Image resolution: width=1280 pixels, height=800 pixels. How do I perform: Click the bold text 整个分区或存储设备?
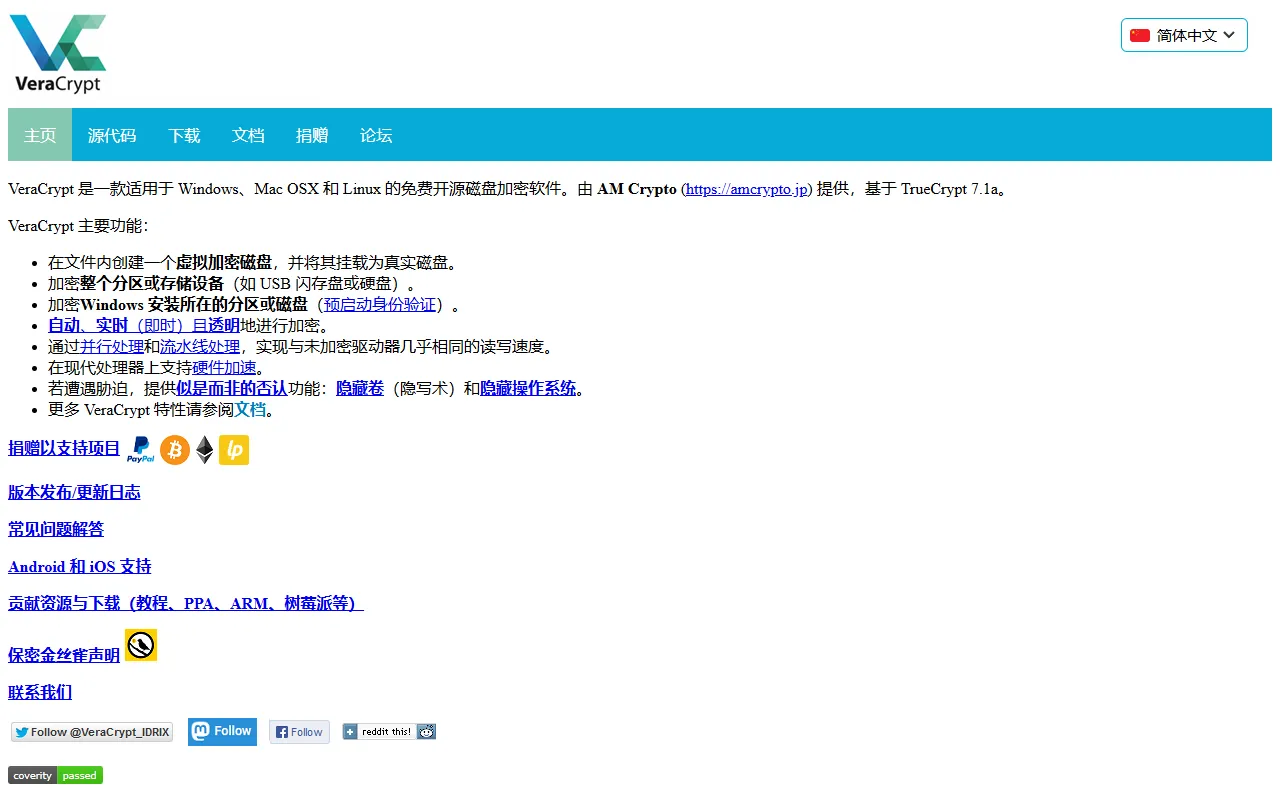tap(152, 284)
